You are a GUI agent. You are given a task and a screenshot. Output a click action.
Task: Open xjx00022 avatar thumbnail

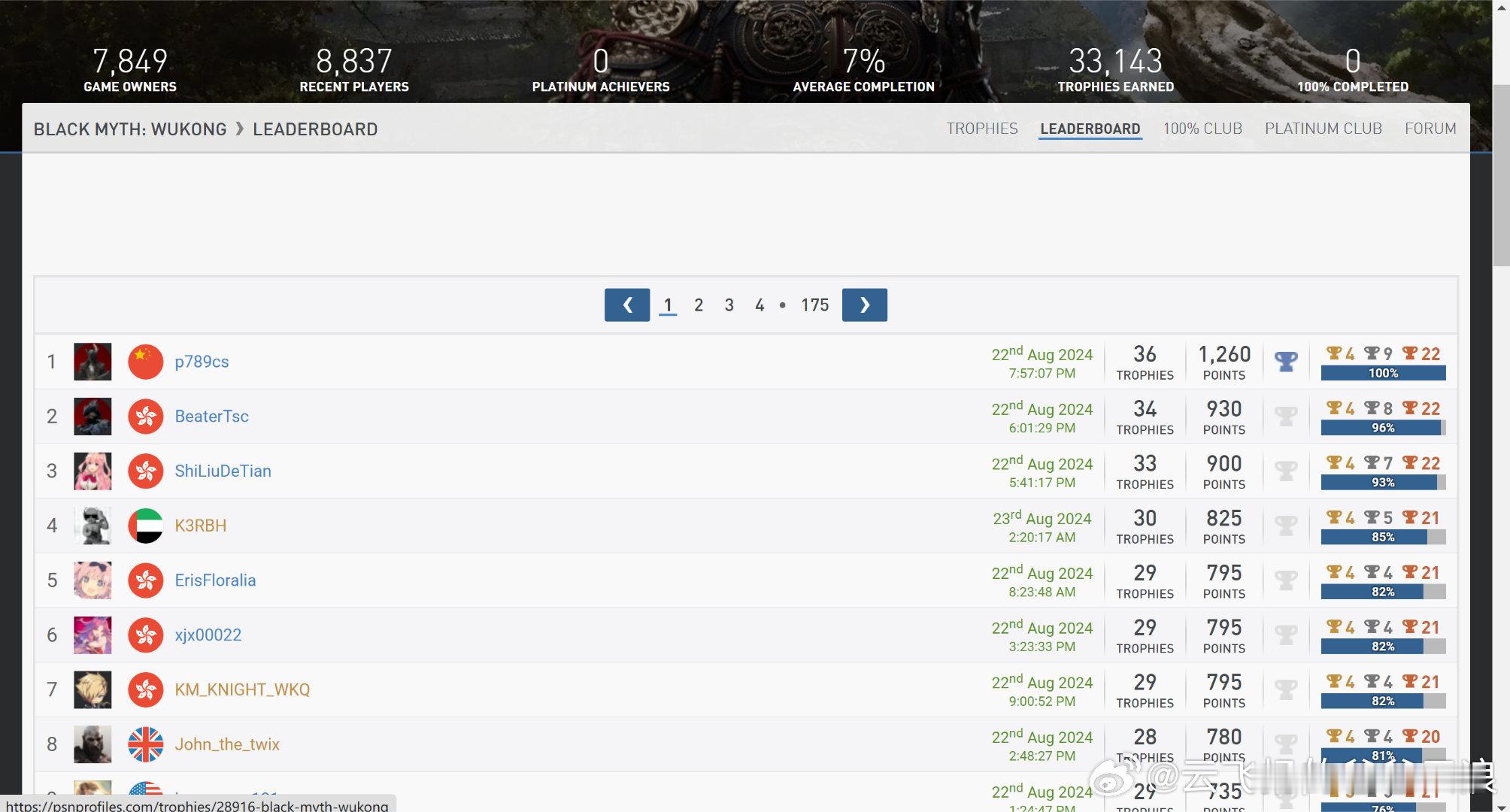point(92,635)
